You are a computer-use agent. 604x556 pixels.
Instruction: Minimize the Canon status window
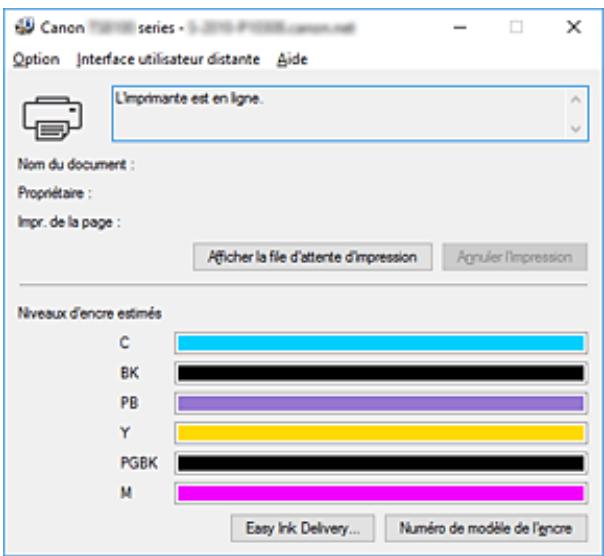click(460, 27)
